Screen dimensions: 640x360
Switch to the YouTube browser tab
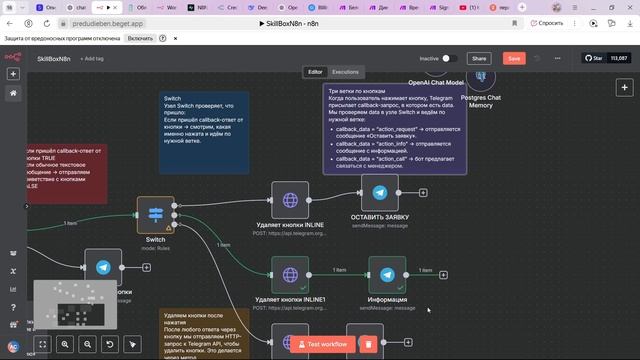click(469, 7)
